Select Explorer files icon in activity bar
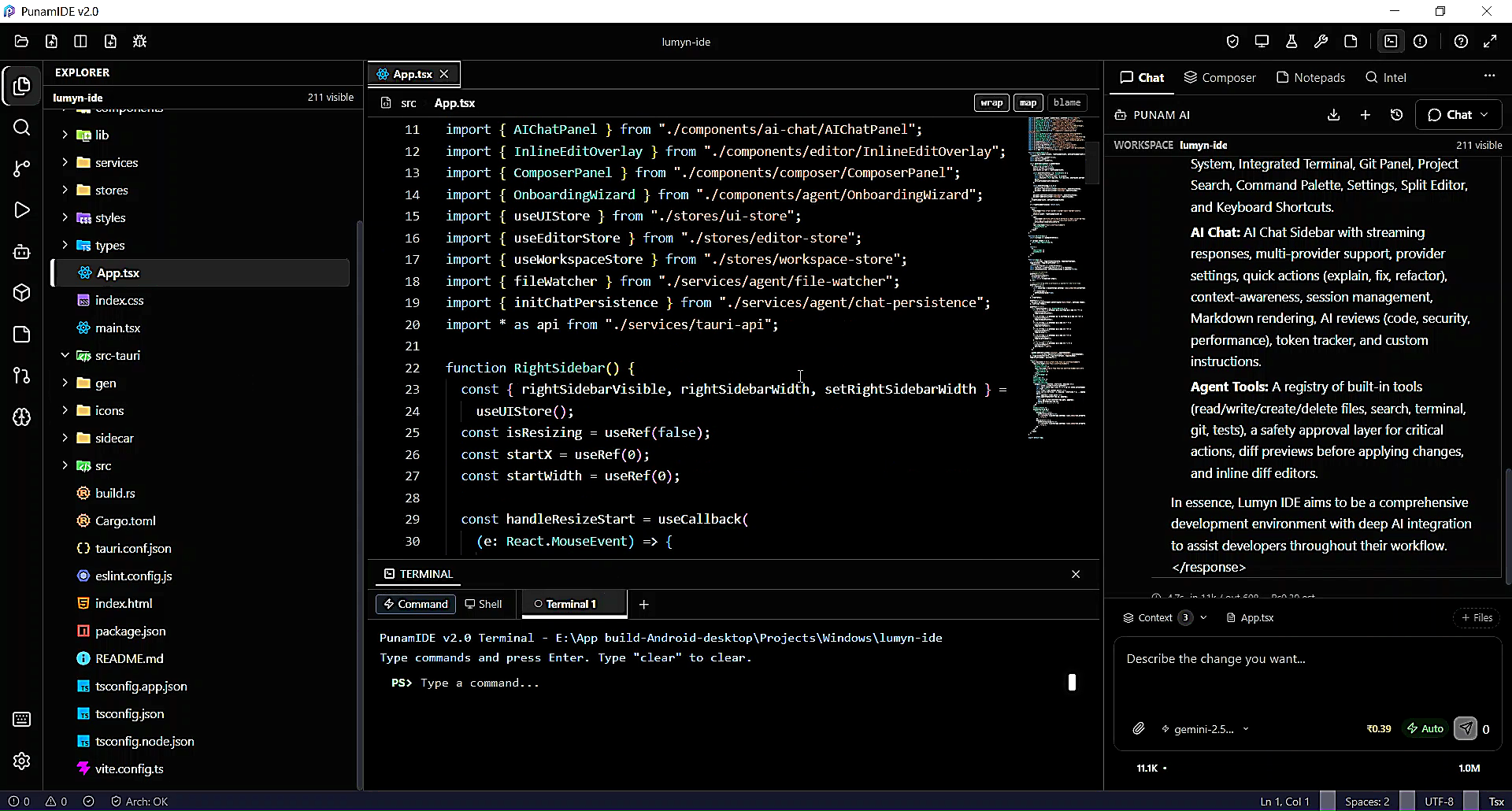The image size is (1512, 811). pyautogui.click(x=22, y=86)
